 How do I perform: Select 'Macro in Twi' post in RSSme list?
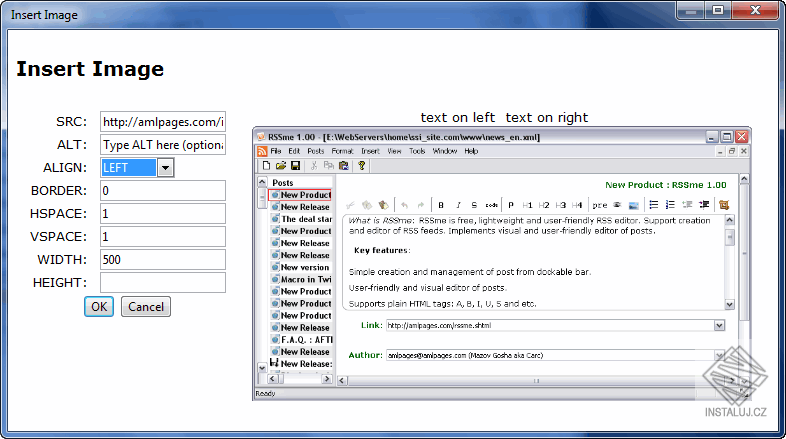coord(301,280)
